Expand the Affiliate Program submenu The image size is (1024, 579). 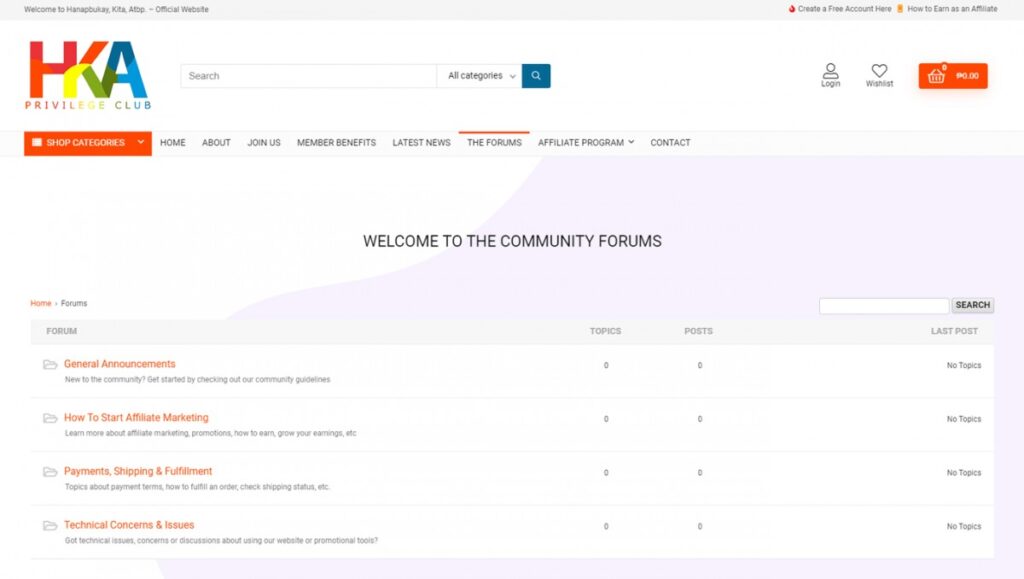(x=586, y=143)
